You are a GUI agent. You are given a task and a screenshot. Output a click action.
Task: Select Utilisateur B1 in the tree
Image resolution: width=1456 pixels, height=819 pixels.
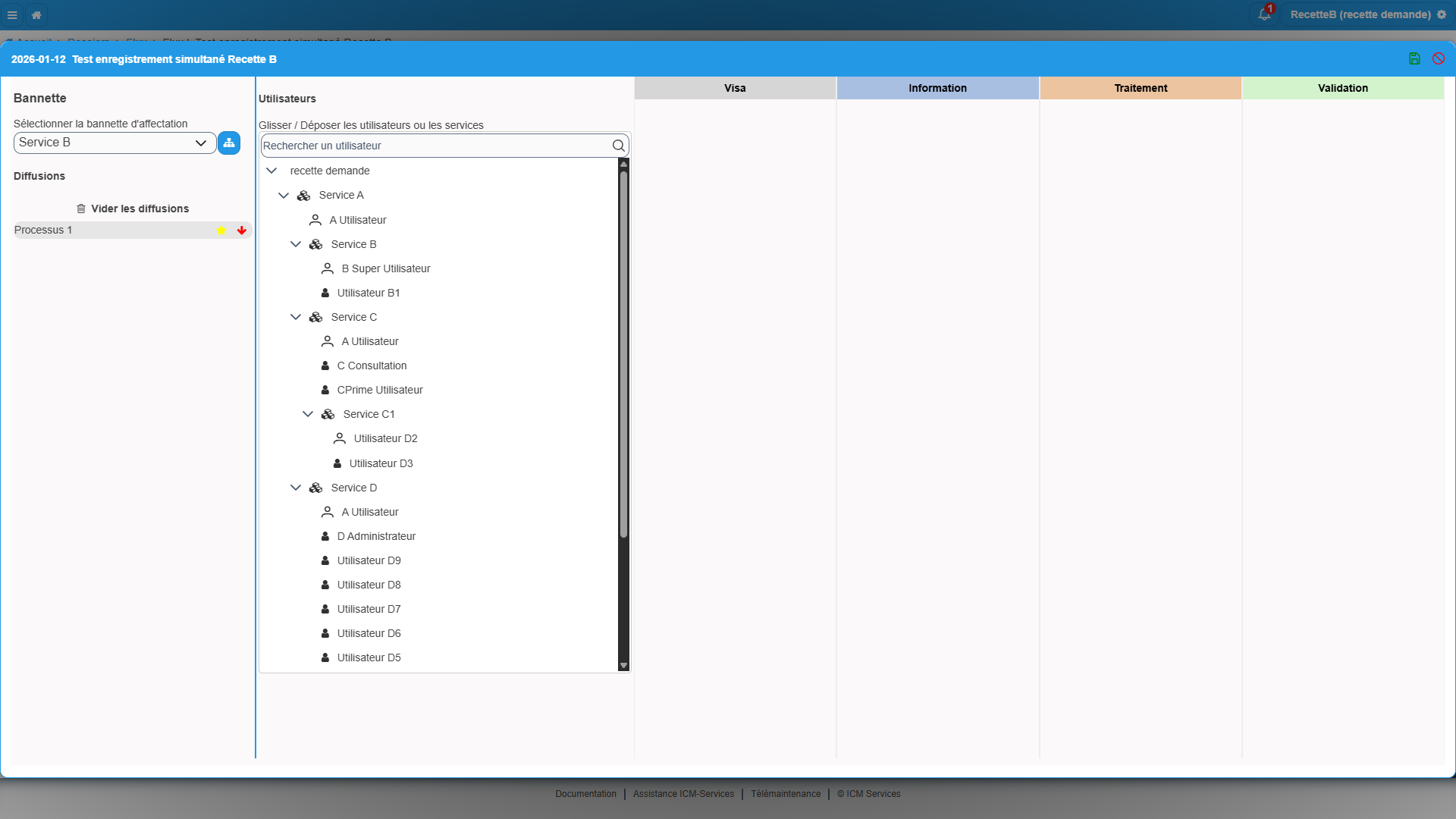[x=369, y=293]
